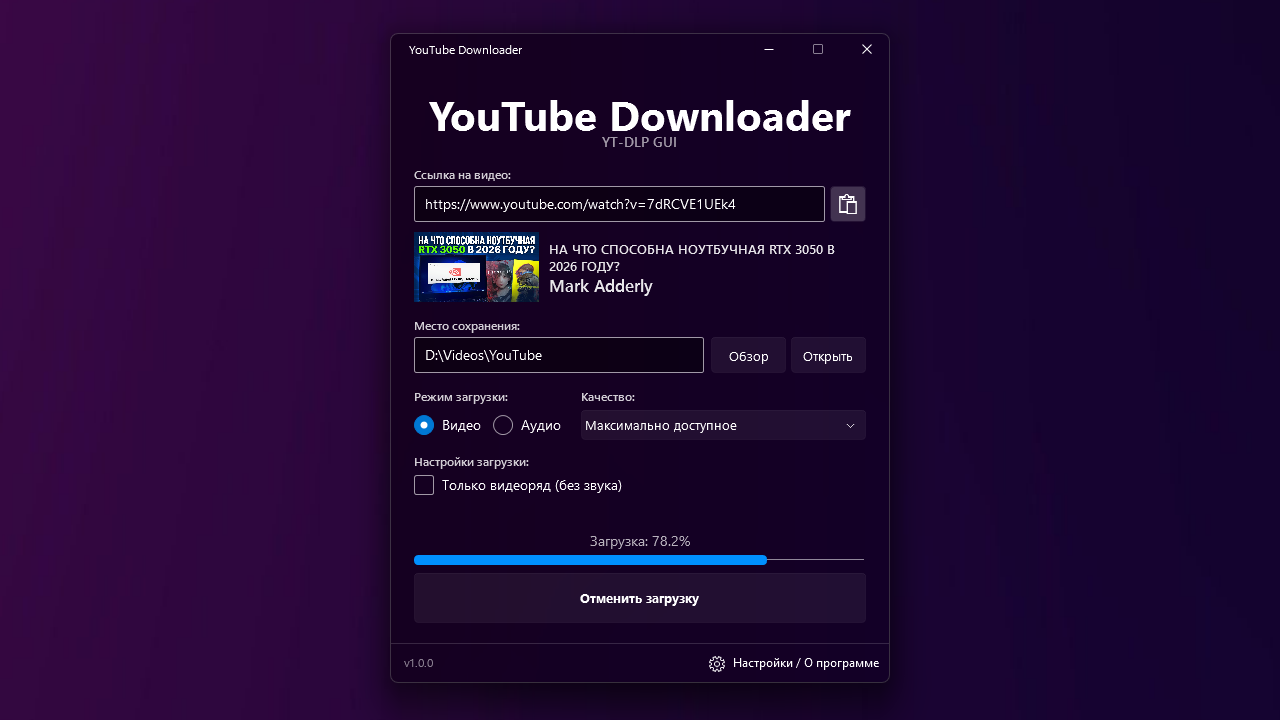Click the blue download progress bar

pos(590,560)
